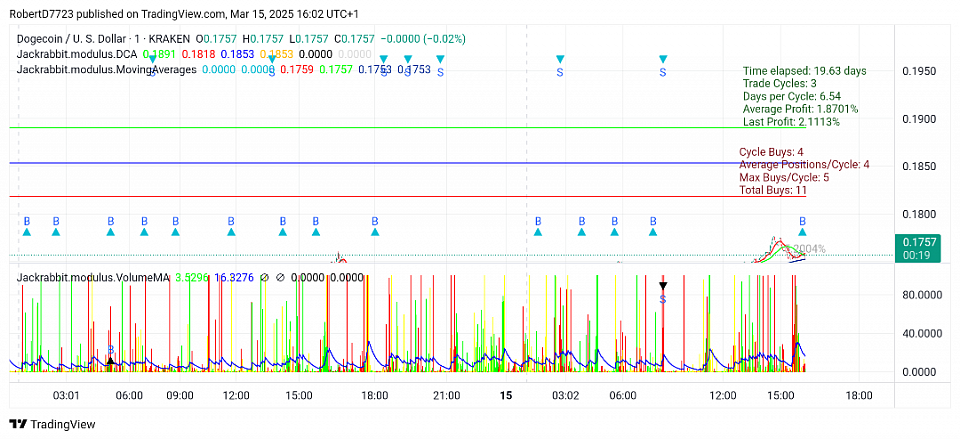
Task: Click the Jackrabbit.modulus.MovingAverages indicator label
Action: 107,69
